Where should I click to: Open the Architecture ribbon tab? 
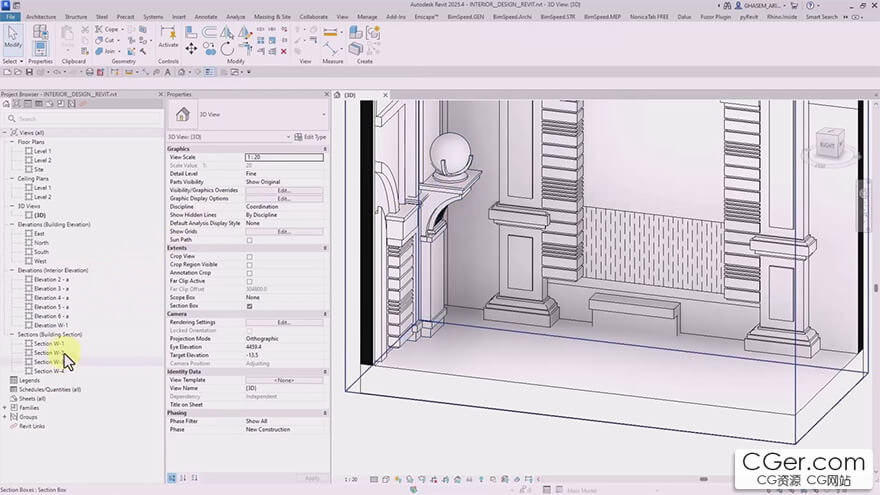tap(41, 17)
